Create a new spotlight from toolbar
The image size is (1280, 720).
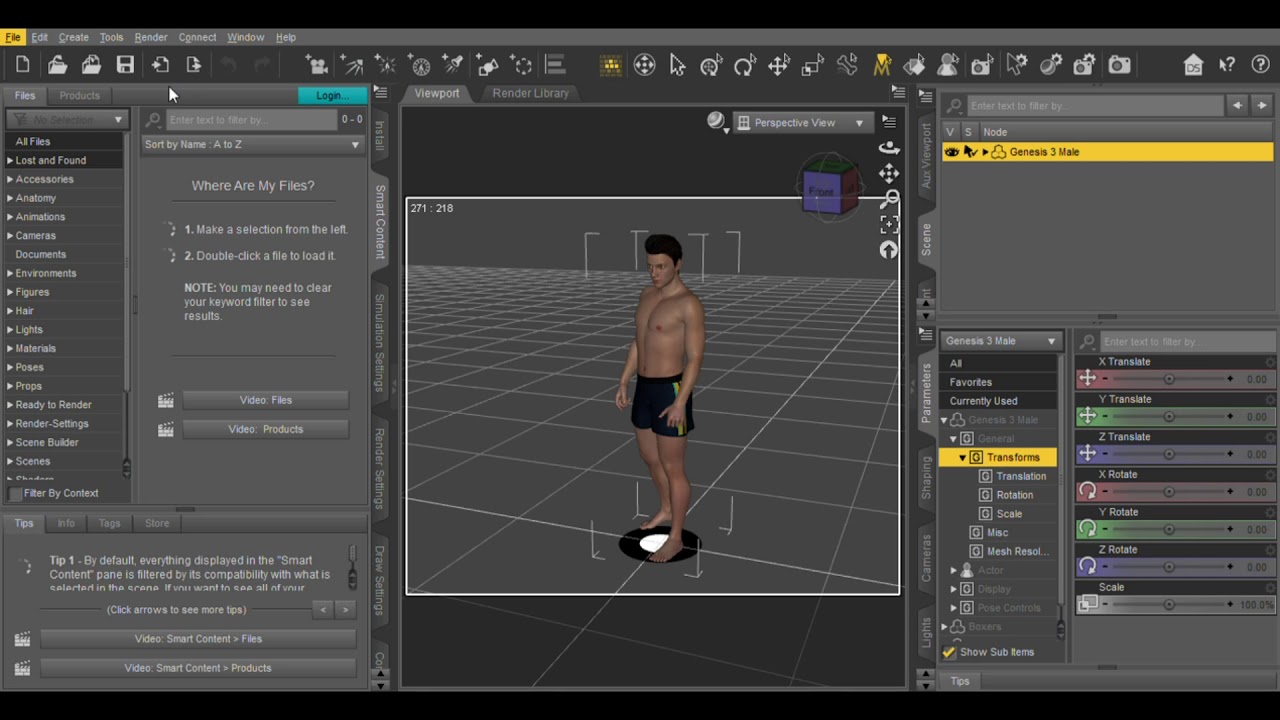(454, 65)
